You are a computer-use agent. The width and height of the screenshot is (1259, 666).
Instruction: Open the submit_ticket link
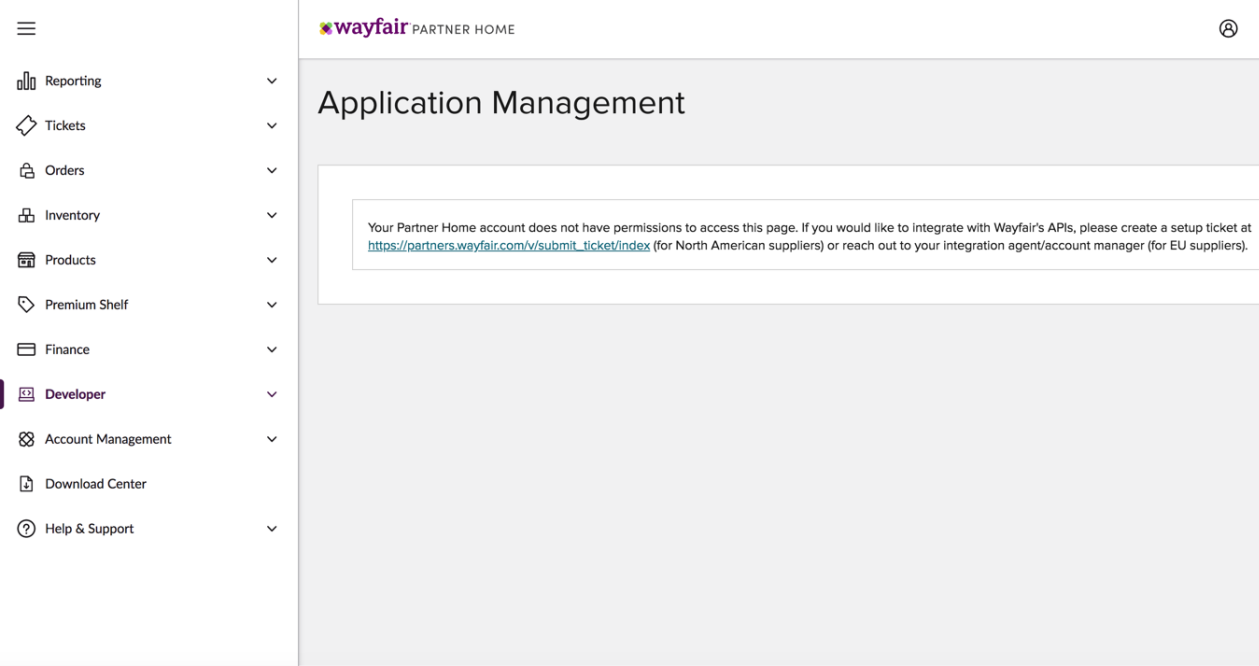509,246
